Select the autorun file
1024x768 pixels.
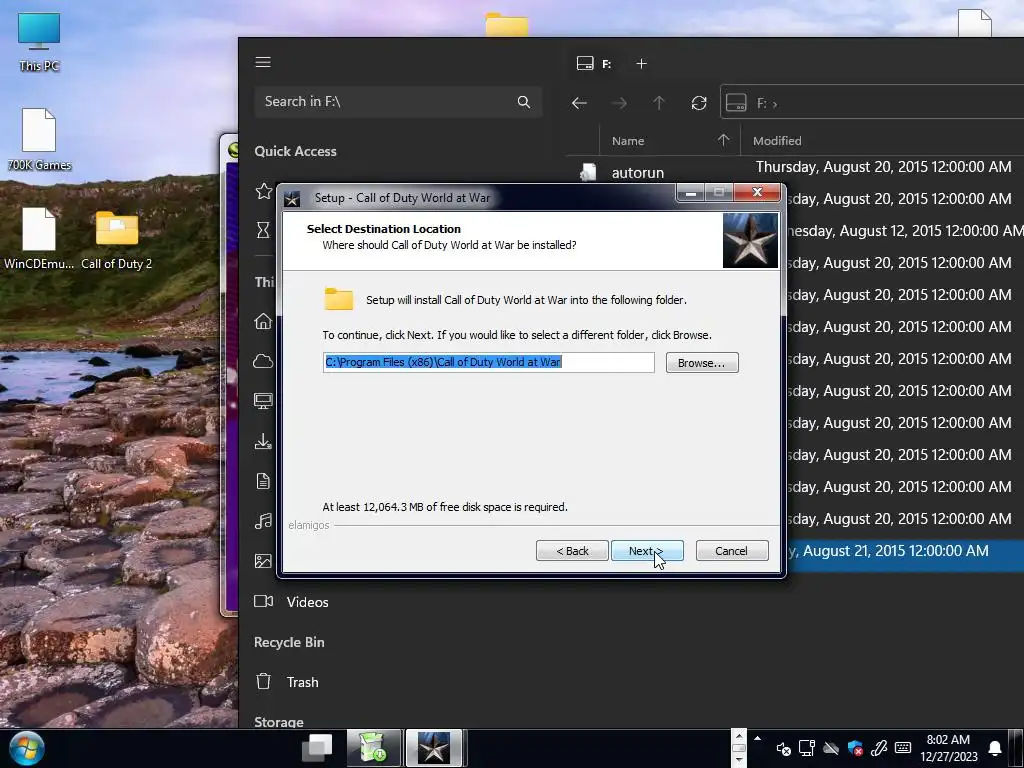click(x=637, y=172)
